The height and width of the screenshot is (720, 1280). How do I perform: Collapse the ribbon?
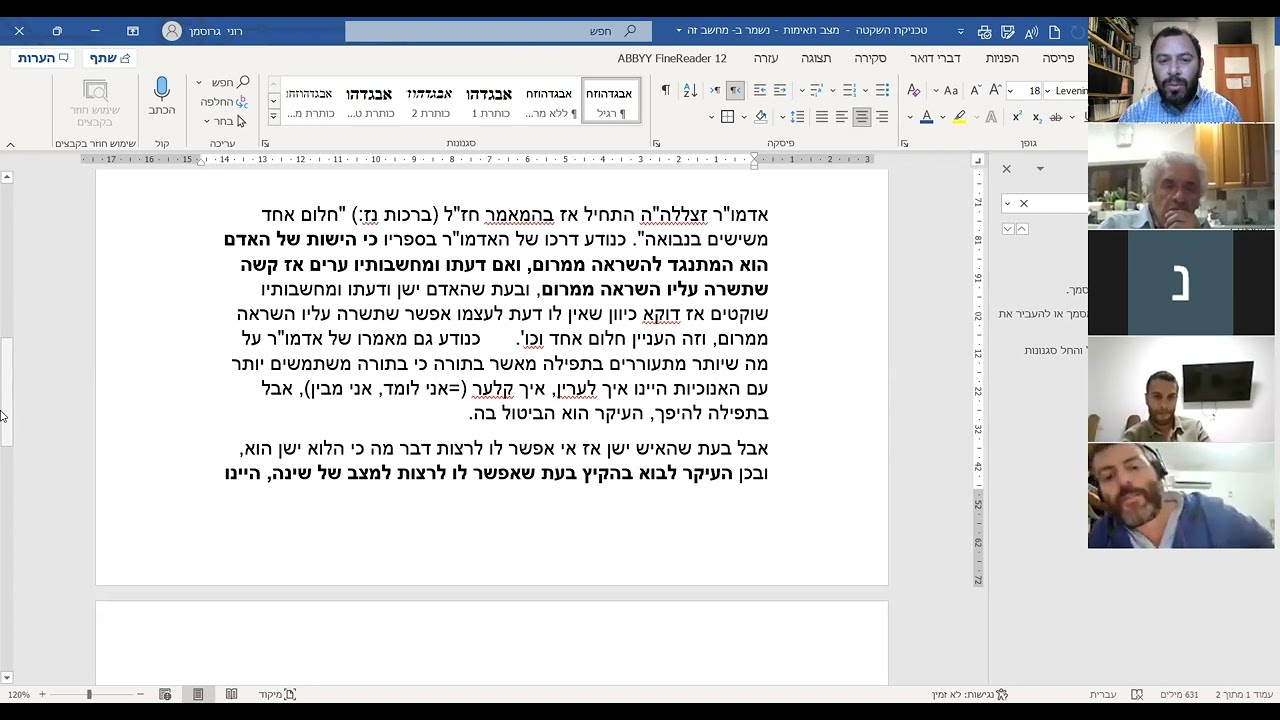(x=10, y=144)
